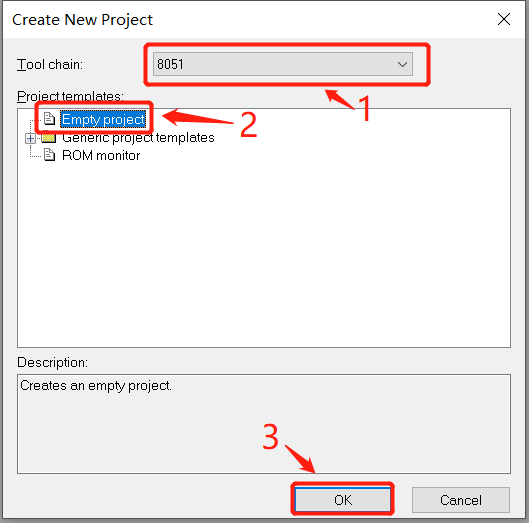This screenshot has width=529, height=523.
Task: Click inside the Description text box
Action: coord(264,424)
